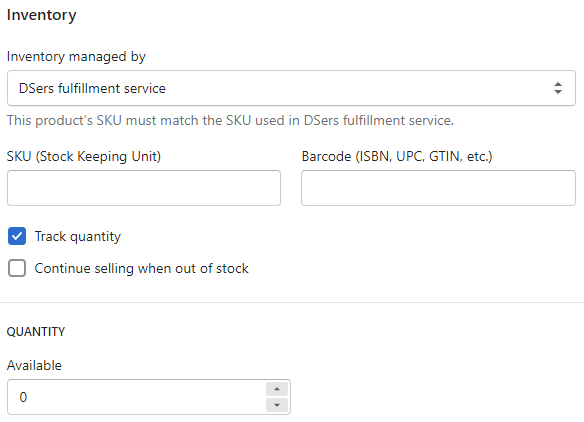Increase Available quantity with up arrow
Image resolution: width=584 pixels, height=422 pixels.
click(x=277, y=389)
